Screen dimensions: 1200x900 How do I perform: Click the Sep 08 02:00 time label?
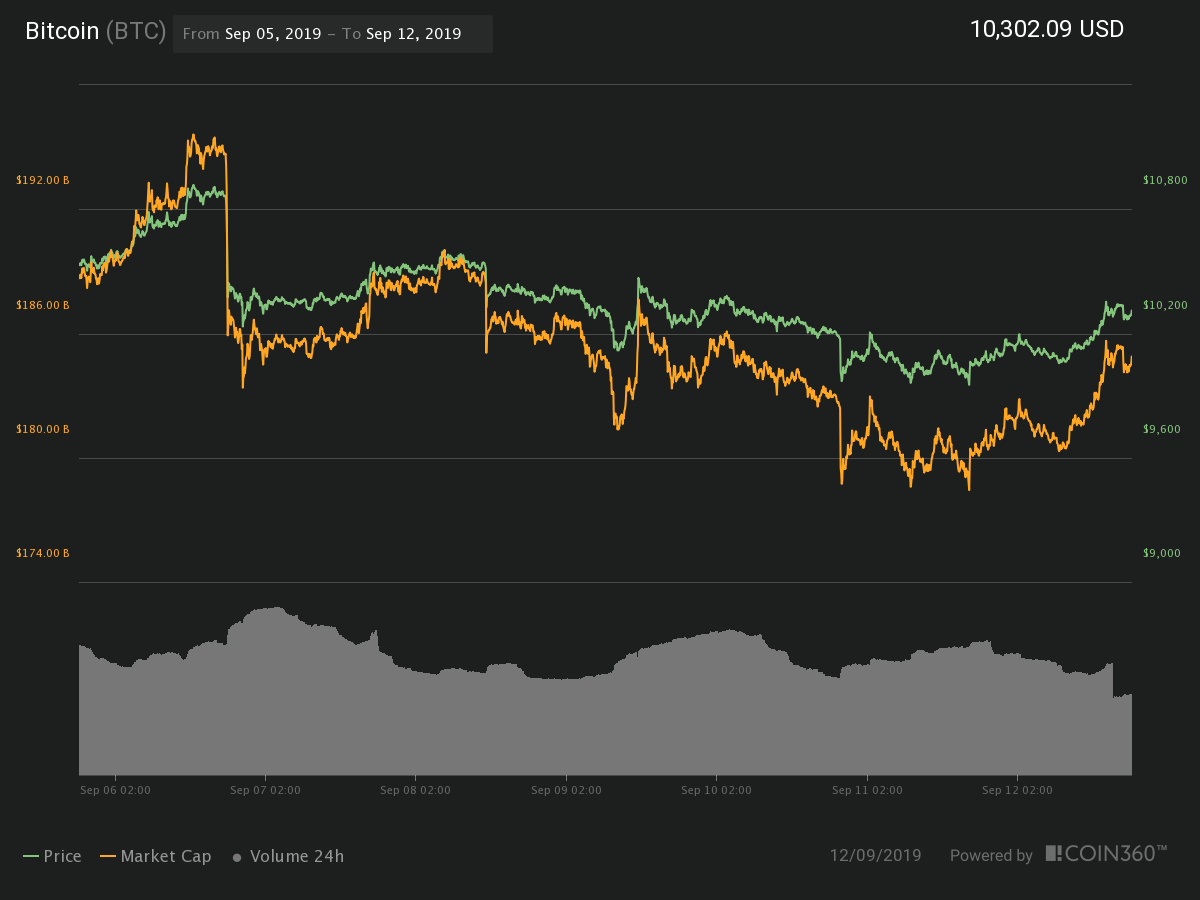pyautogui.click(x=416, y=790)
